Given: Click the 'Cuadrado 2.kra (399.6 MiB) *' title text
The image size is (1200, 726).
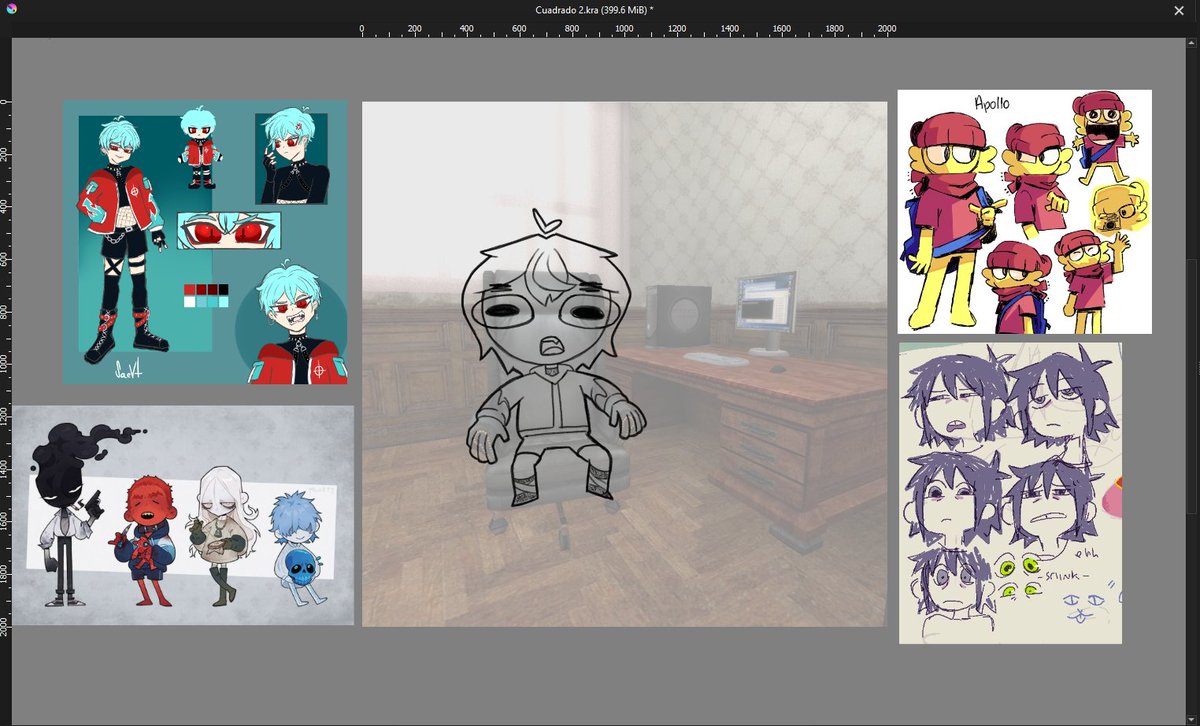Looking at the screenshot, I should coord(594,9).
